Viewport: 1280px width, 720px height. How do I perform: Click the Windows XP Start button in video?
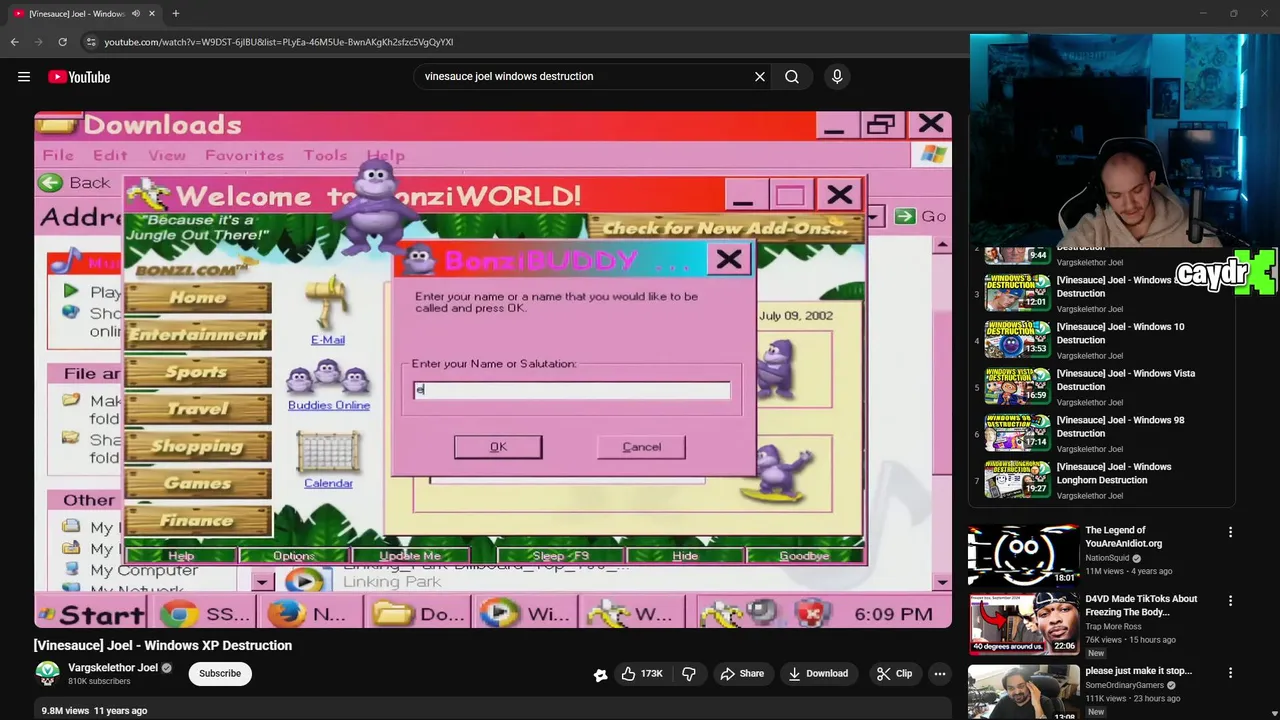(92, 614)
